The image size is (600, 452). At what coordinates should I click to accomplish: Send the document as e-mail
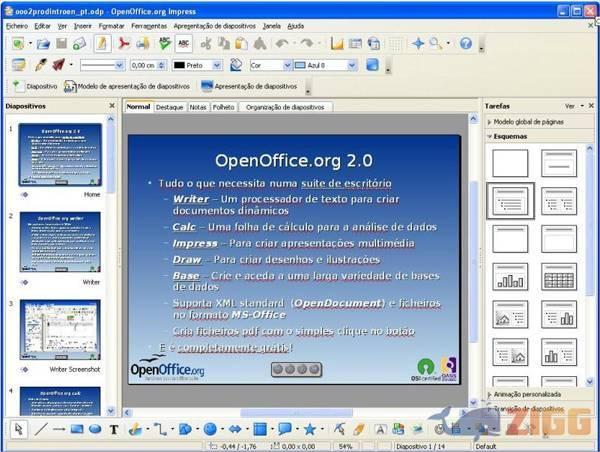point(80,44)
